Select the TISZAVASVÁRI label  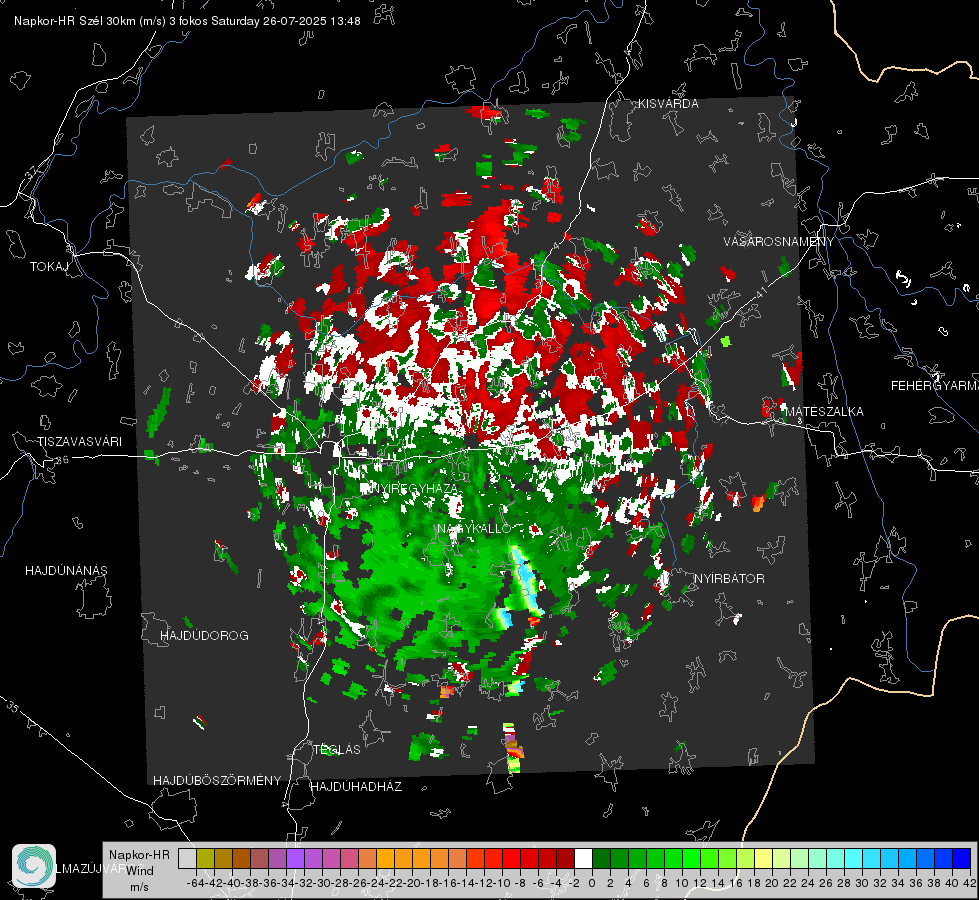(x=79, y=442)
